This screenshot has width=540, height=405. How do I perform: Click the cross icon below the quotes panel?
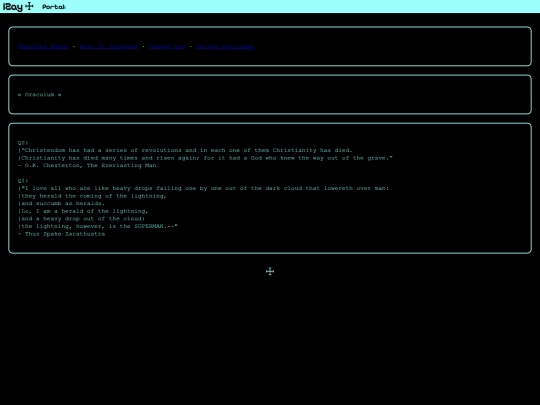(270, 271)
